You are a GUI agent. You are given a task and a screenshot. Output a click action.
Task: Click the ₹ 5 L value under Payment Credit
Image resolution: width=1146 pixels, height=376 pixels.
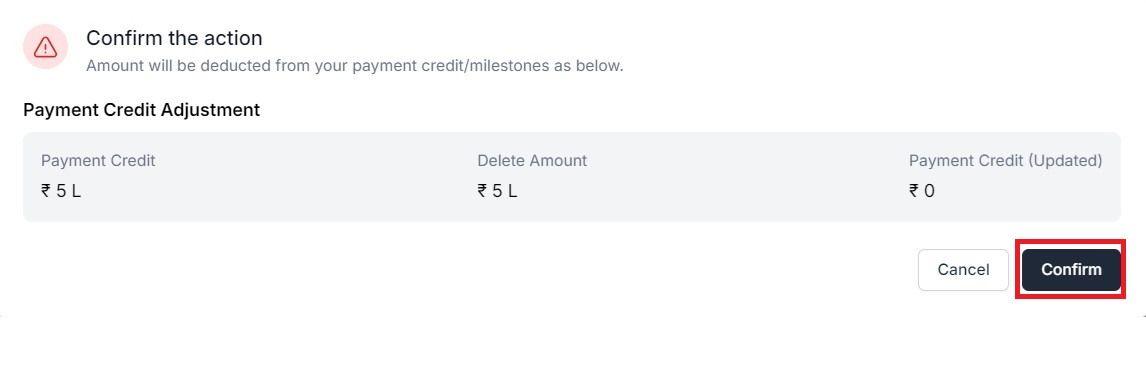click(x=61, y=191)
